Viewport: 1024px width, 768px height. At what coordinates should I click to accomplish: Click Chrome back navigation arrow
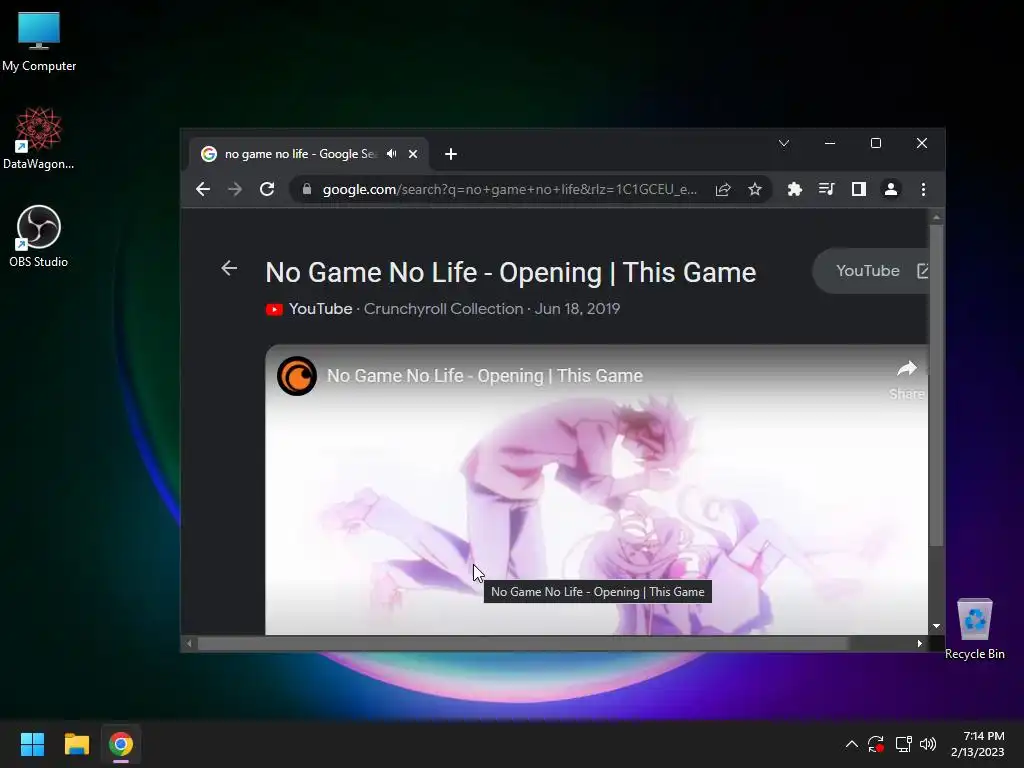pyautogui.click(x=203, y=189)
